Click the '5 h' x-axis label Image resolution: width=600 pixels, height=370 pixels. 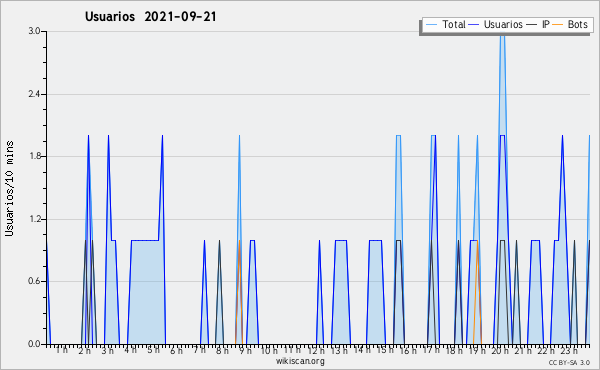pos(153,350)
